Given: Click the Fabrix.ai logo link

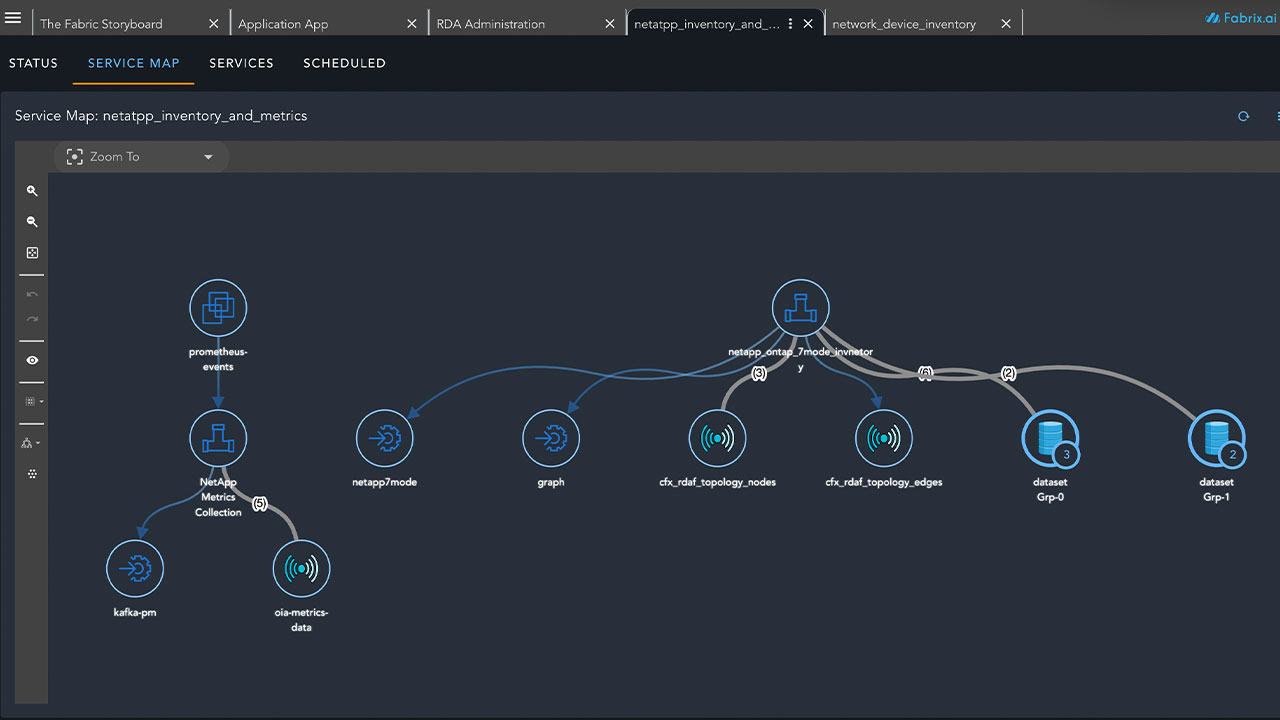Looking at the screenshot, I should 1240,18.
